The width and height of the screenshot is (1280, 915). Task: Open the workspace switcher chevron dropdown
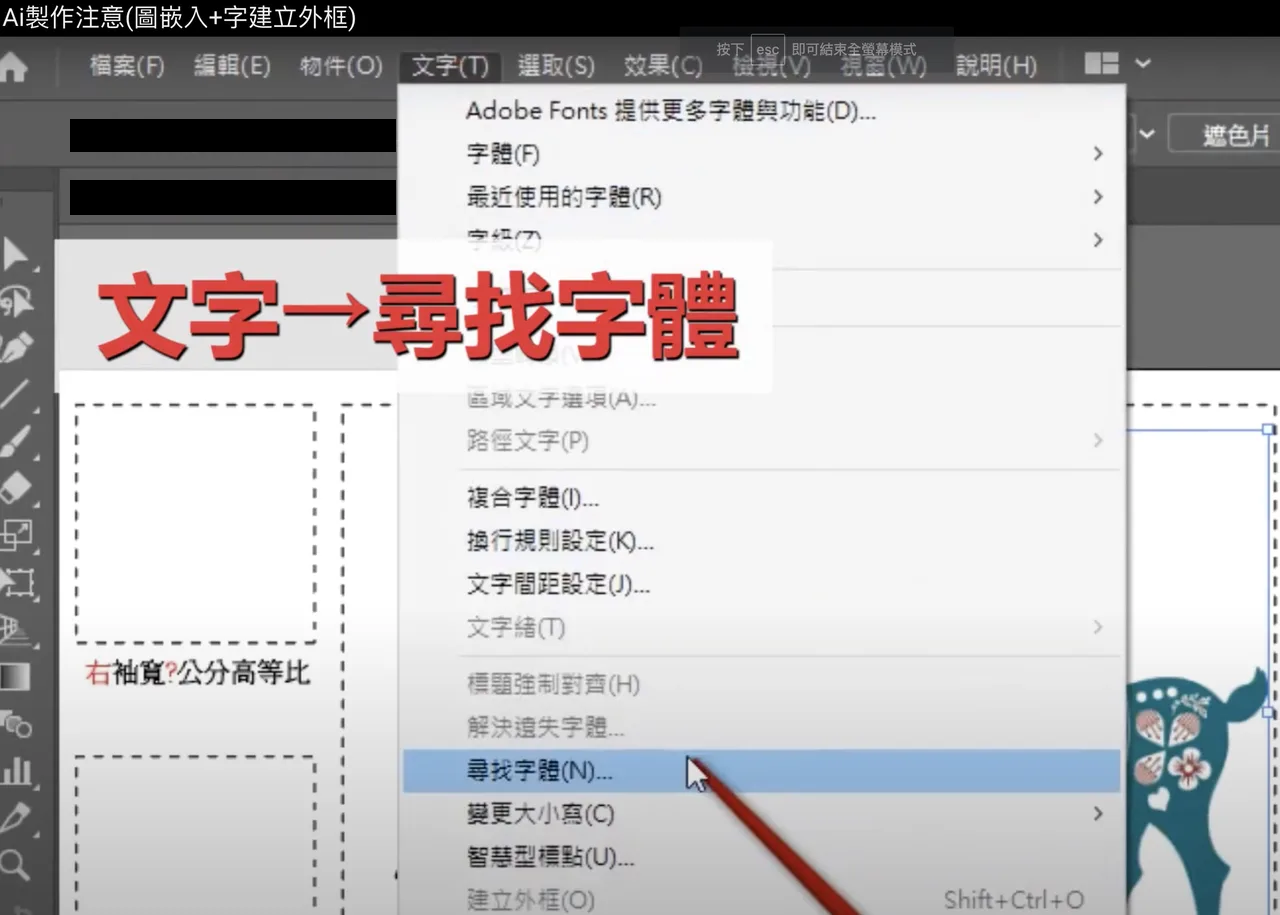click(1142, 64)
